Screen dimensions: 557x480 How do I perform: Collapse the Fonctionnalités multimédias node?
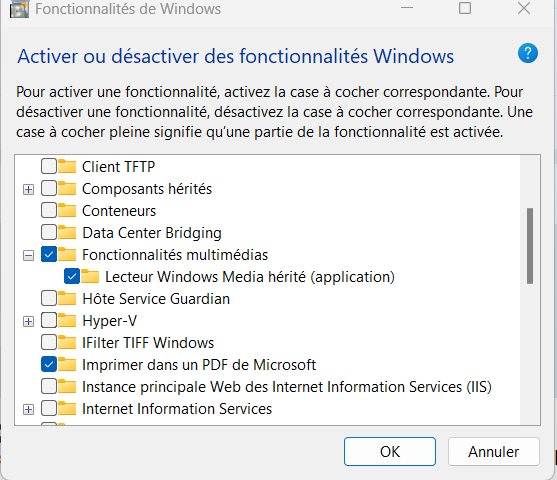coord(28,255)
